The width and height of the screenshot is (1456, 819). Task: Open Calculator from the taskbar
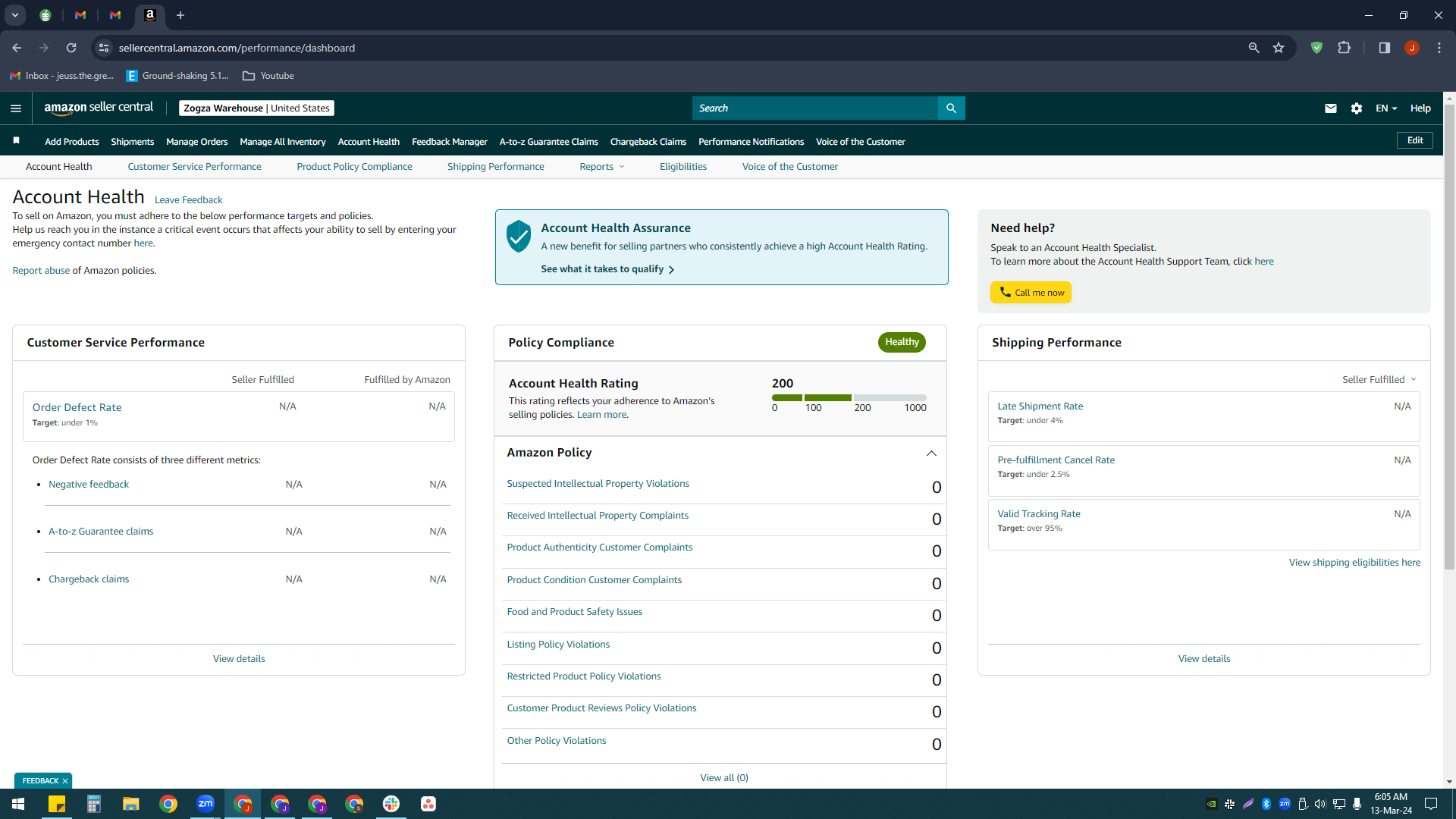click(x=94, y=804)
